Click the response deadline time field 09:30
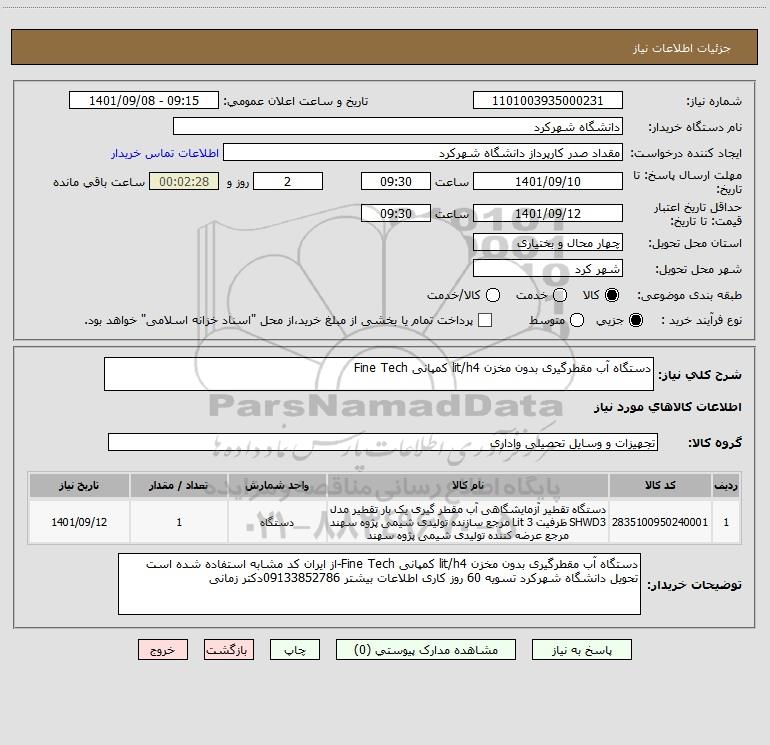 pyautogui.click(x=396, y=181)
